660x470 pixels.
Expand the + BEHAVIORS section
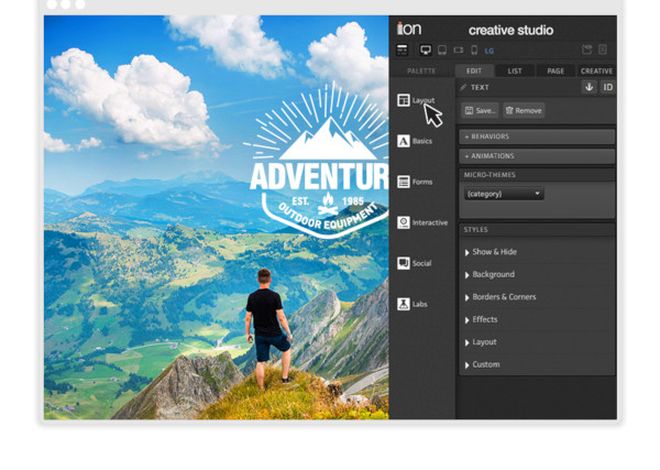coord(537,137)
